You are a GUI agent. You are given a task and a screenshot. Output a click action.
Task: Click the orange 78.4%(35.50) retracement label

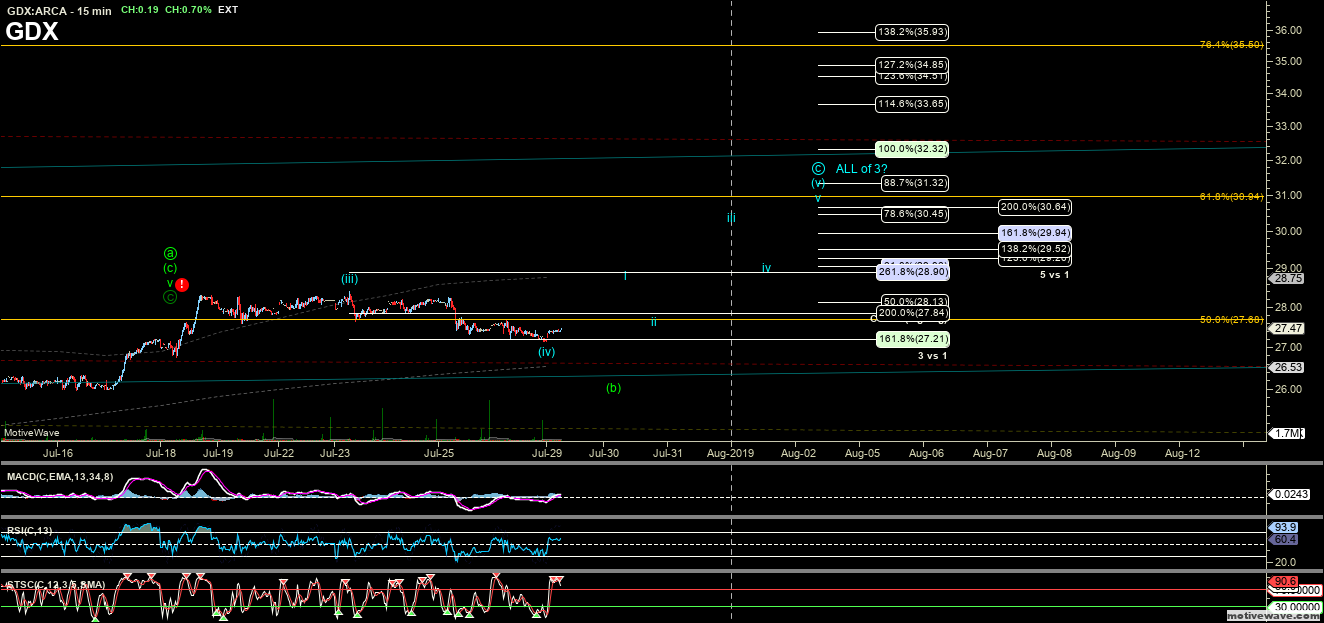(x=1232, y=45)
